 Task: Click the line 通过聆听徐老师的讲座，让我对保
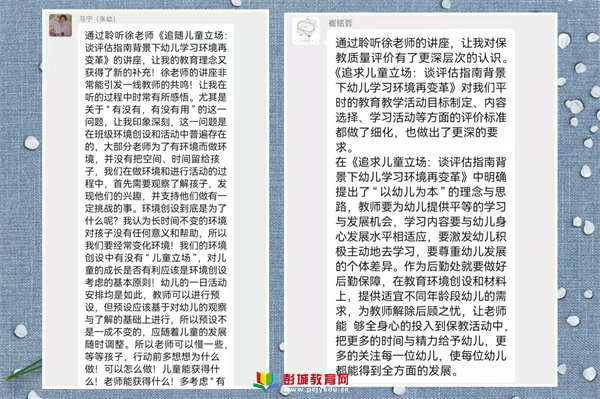[x=421, y=43]
